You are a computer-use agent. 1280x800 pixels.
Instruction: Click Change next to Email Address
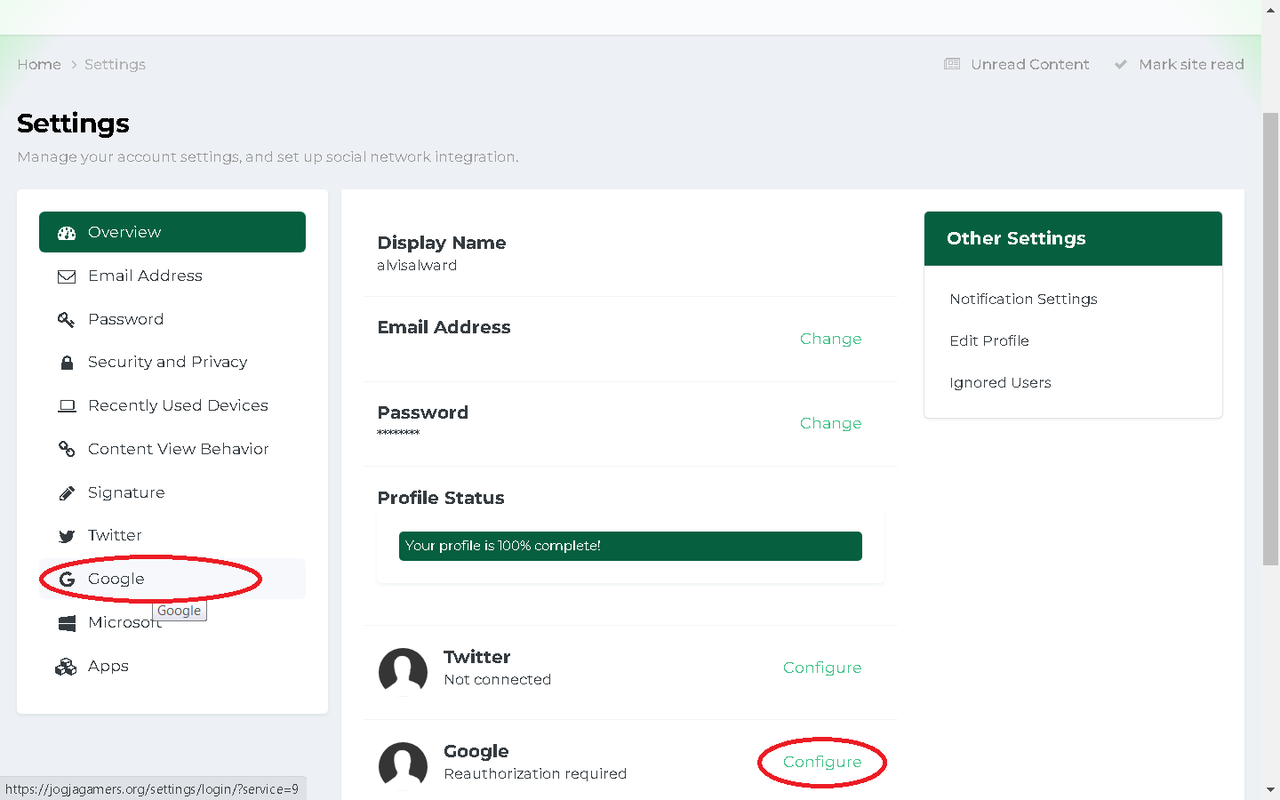[830, 339]
